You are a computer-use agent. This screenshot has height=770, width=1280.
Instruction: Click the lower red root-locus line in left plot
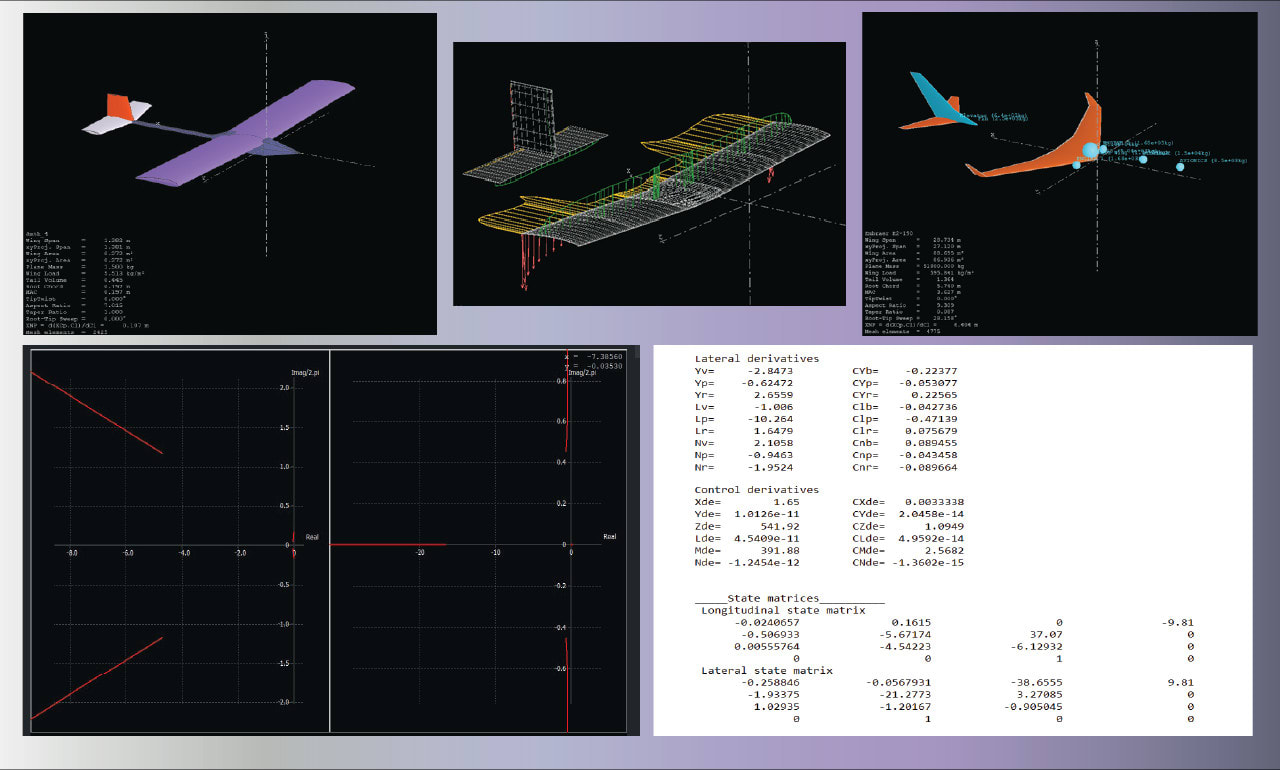tap(100, 678)
